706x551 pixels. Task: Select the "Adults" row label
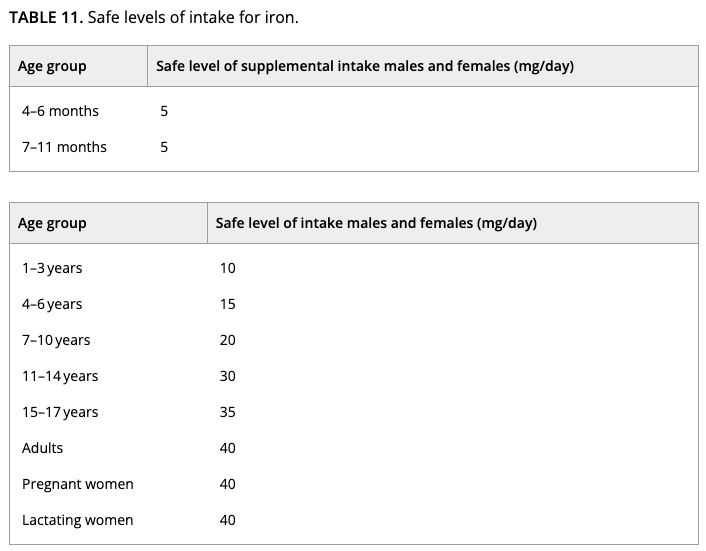coord(42,448)
